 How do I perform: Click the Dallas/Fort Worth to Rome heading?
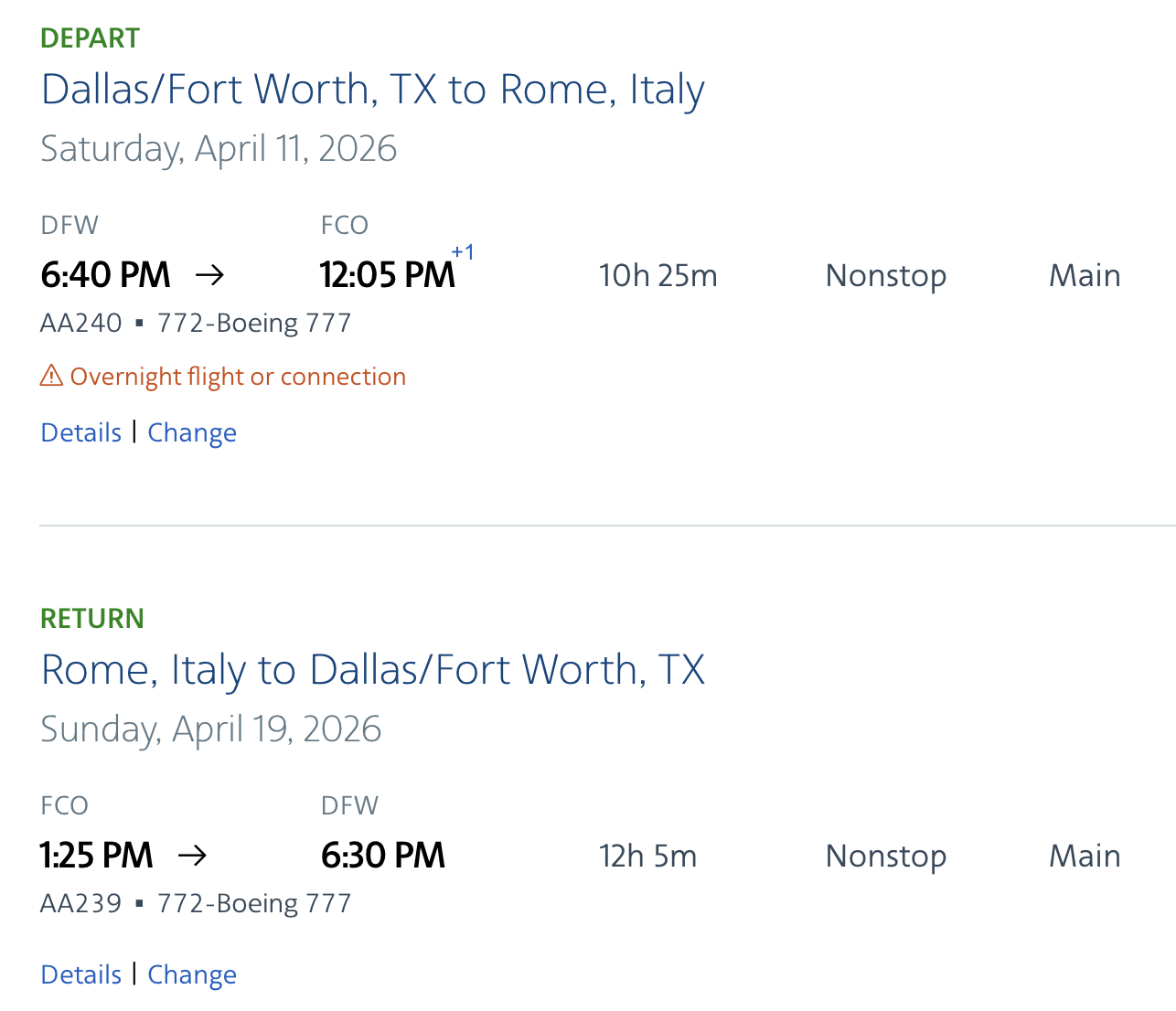(373, 90)
